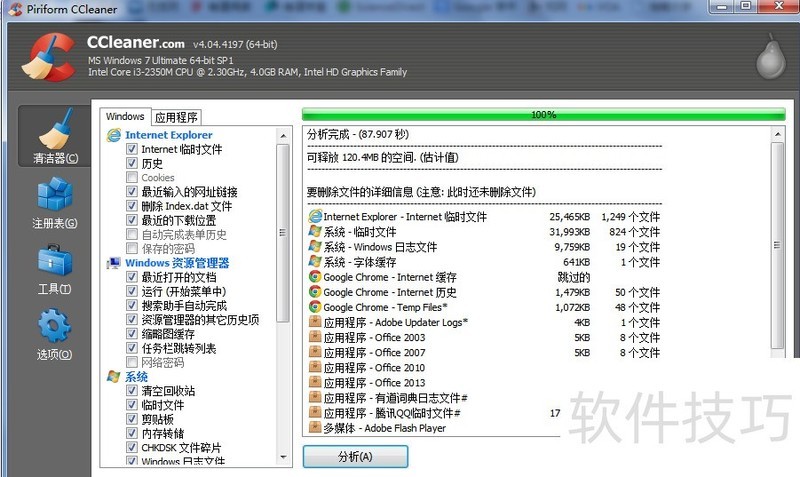This screenshot has height=477, width=800.
Task: Toggle 缩略图缓存 checkbox
Action: click(132, 334)
